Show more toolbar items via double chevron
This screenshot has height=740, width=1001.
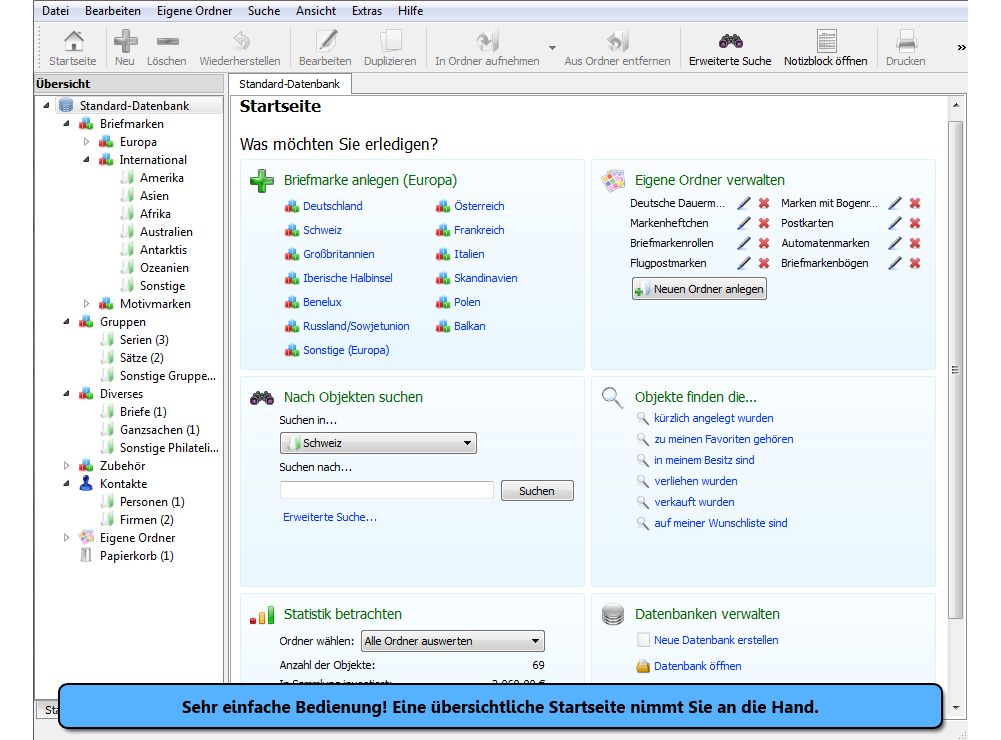click(x=961, y=47)
